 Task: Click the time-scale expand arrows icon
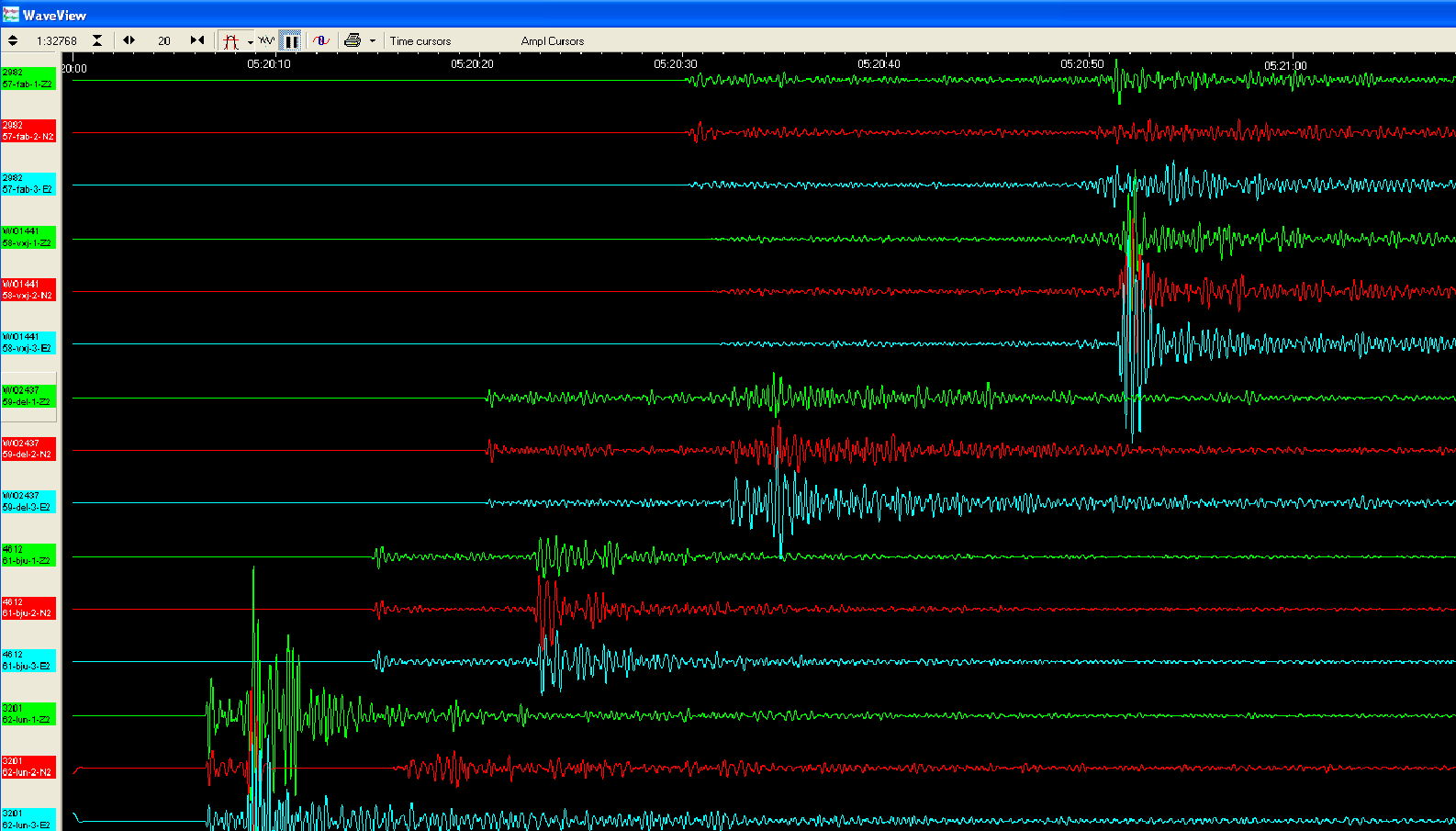coord(129,40)
